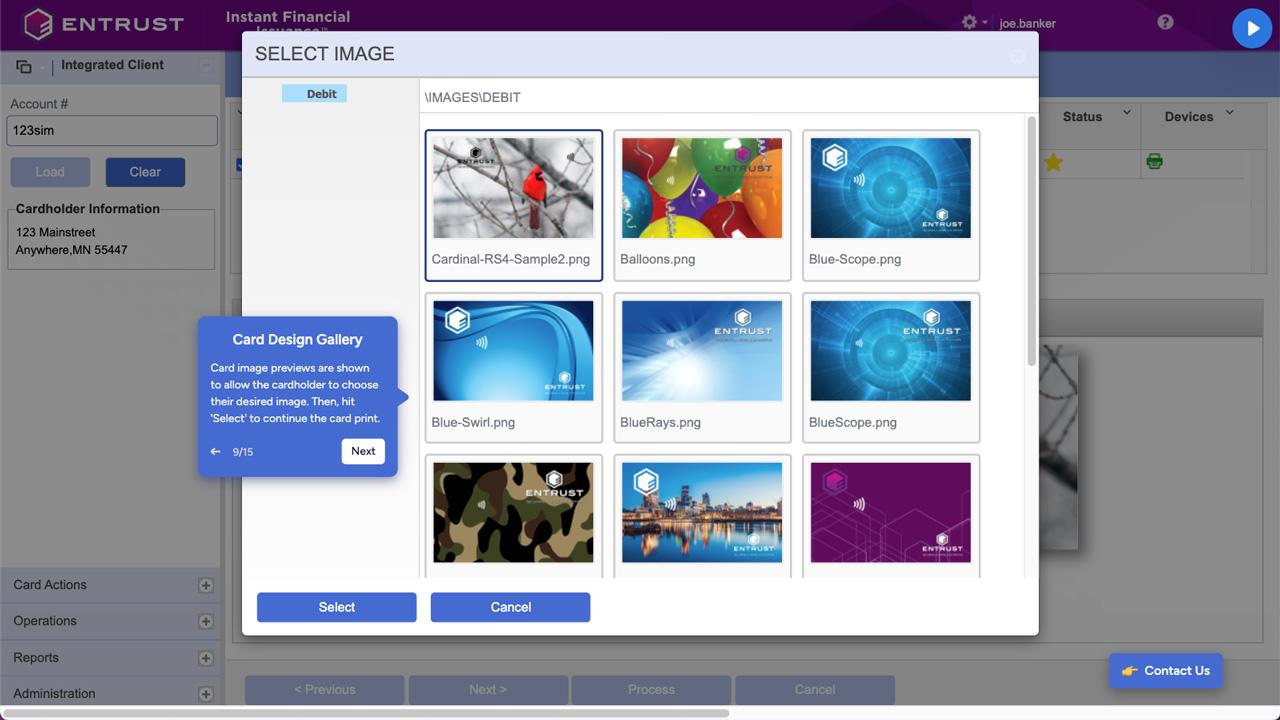Choose the BlueScope.png card image
1280x720 pixels.
pos(890,368)
